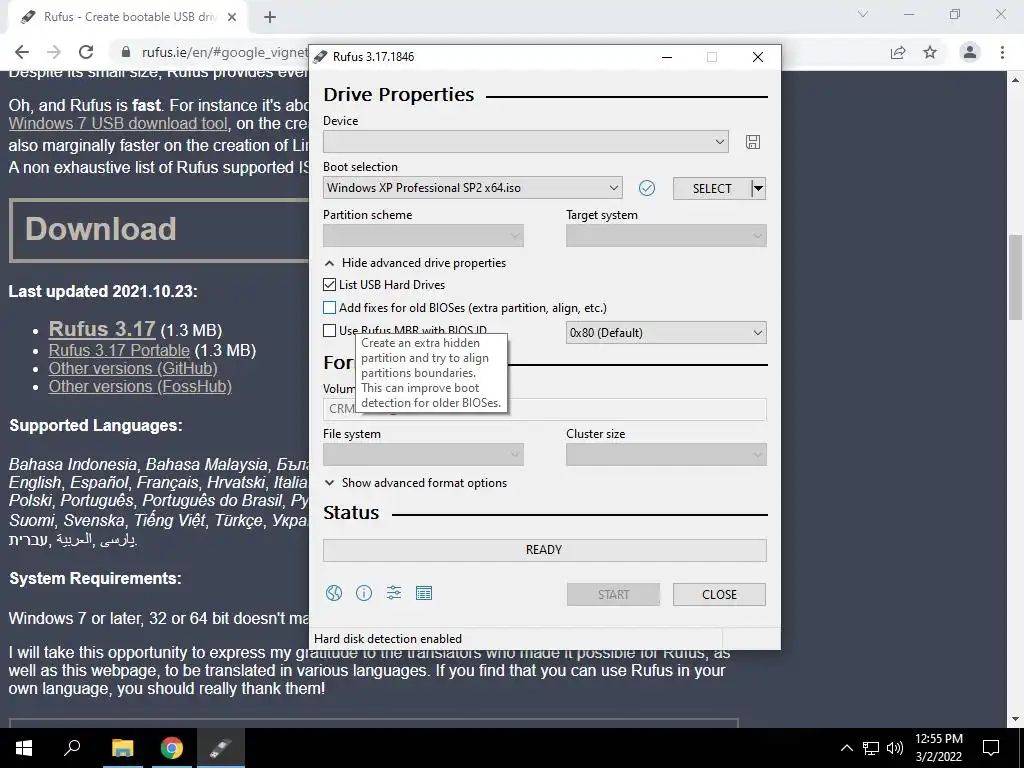Reload the Chrome page
This screenshot has height=768, width=1024.
(86, 52)
